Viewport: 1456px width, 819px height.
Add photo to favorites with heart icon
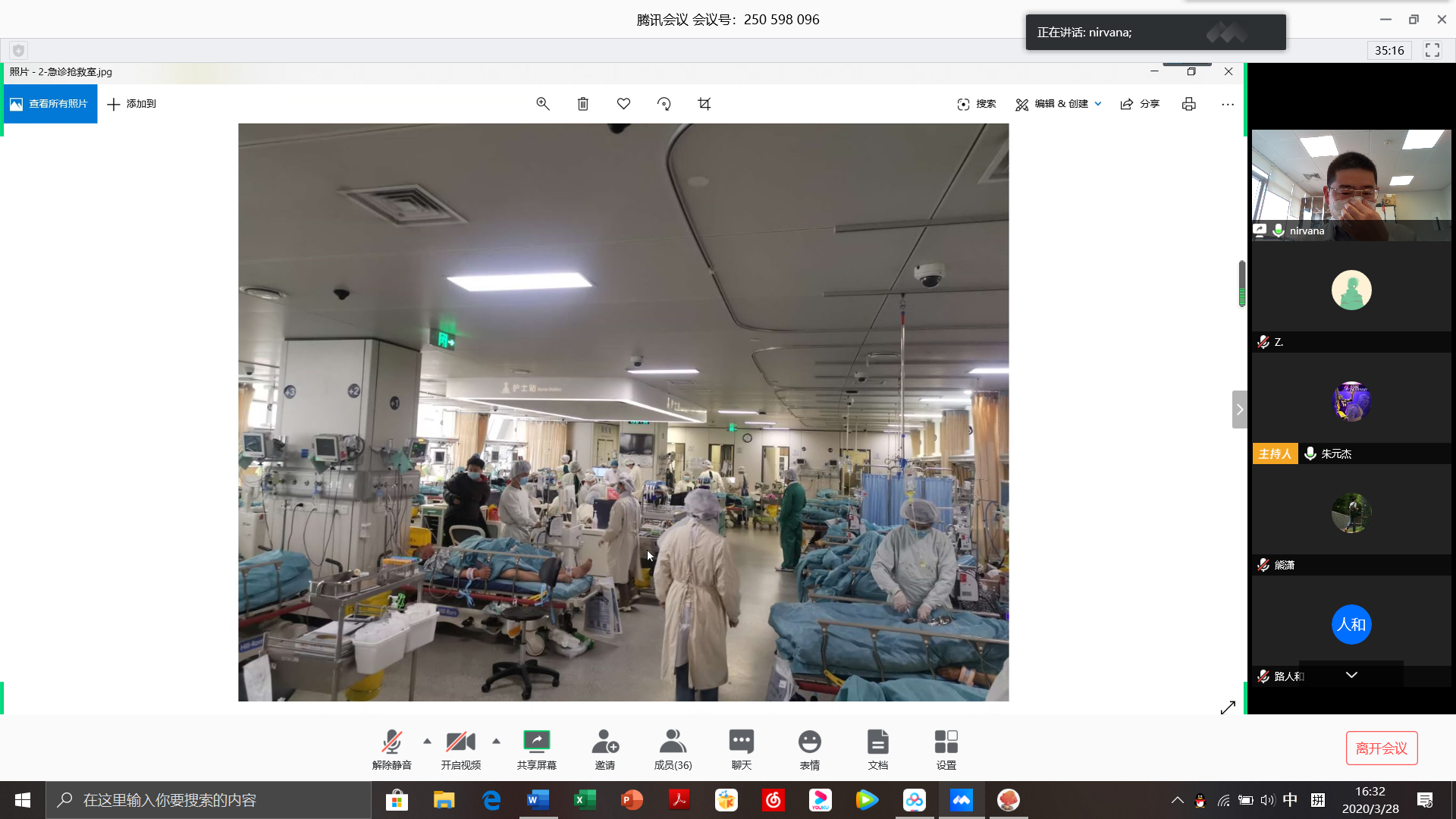coord(623,104)
